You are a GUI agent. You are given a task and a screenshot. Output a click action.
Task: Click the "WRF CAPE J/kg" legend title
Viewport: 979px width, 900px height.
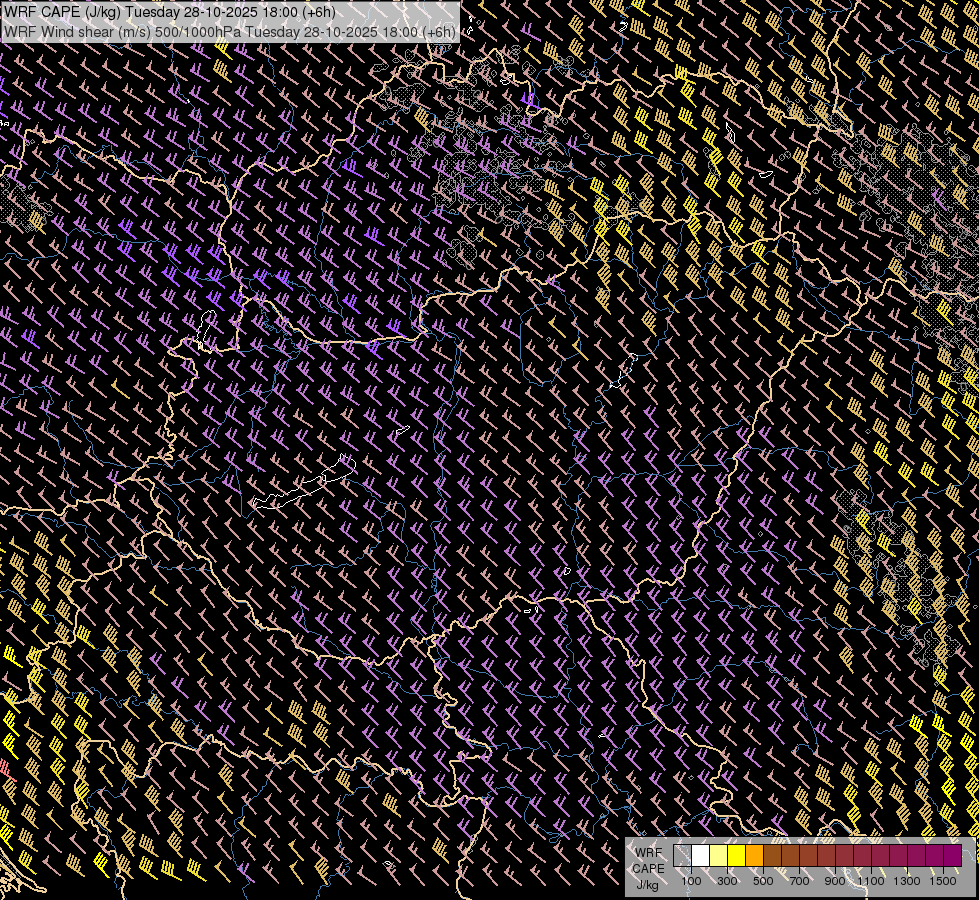pos(648,867)
